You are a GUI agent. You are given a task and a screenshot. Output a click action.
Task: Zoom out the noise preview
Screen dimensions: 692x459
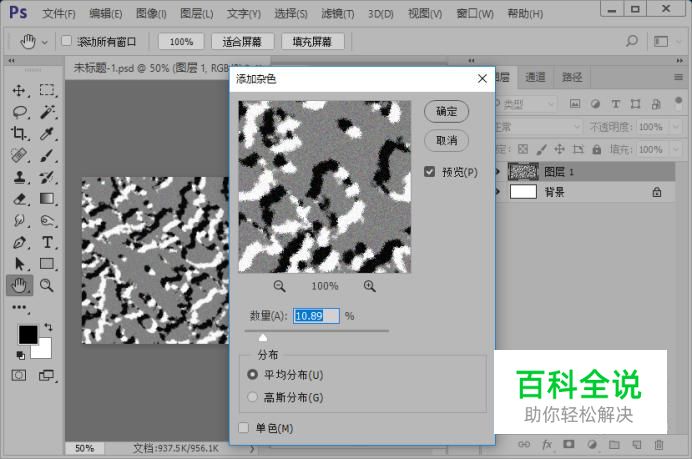pyautogui.click(x=279, y=286)
